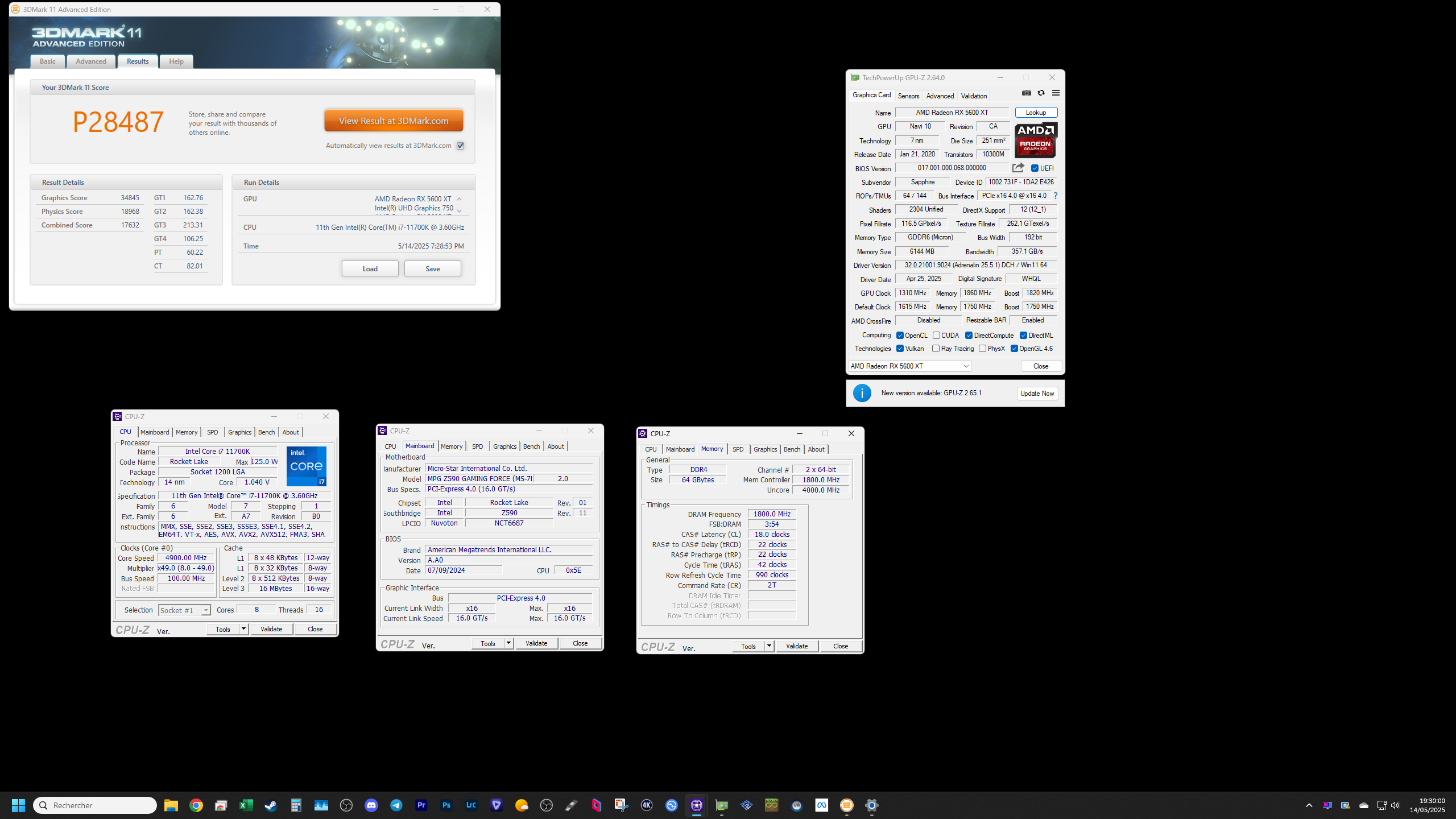Screen dimensions: 1456x819
Task: Click the Intel Core i7 logo in CPU-Z
Action: click(x=307, y=466)
